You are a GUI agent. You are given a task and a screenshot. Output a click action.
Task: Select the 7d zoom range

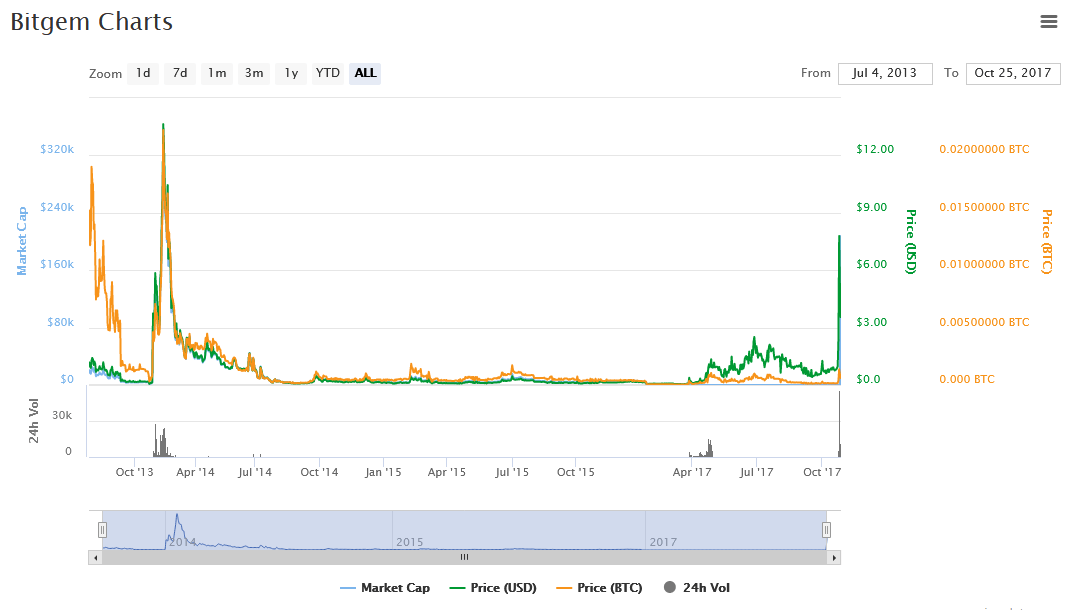pos(180,73)
